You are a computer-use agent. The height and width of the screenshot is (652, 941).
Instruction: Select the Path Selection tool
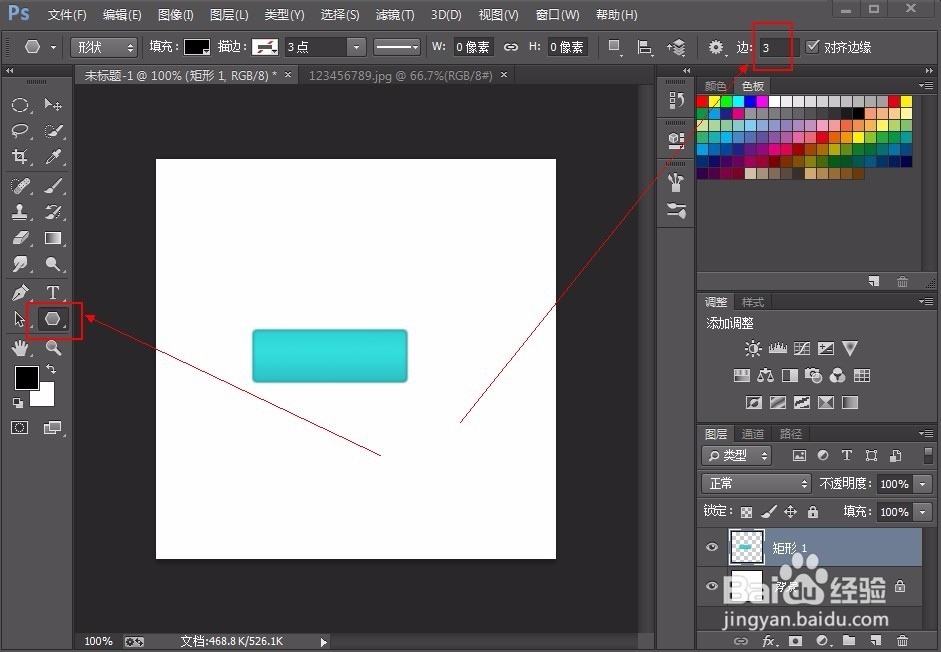click(x=20, y=319)
